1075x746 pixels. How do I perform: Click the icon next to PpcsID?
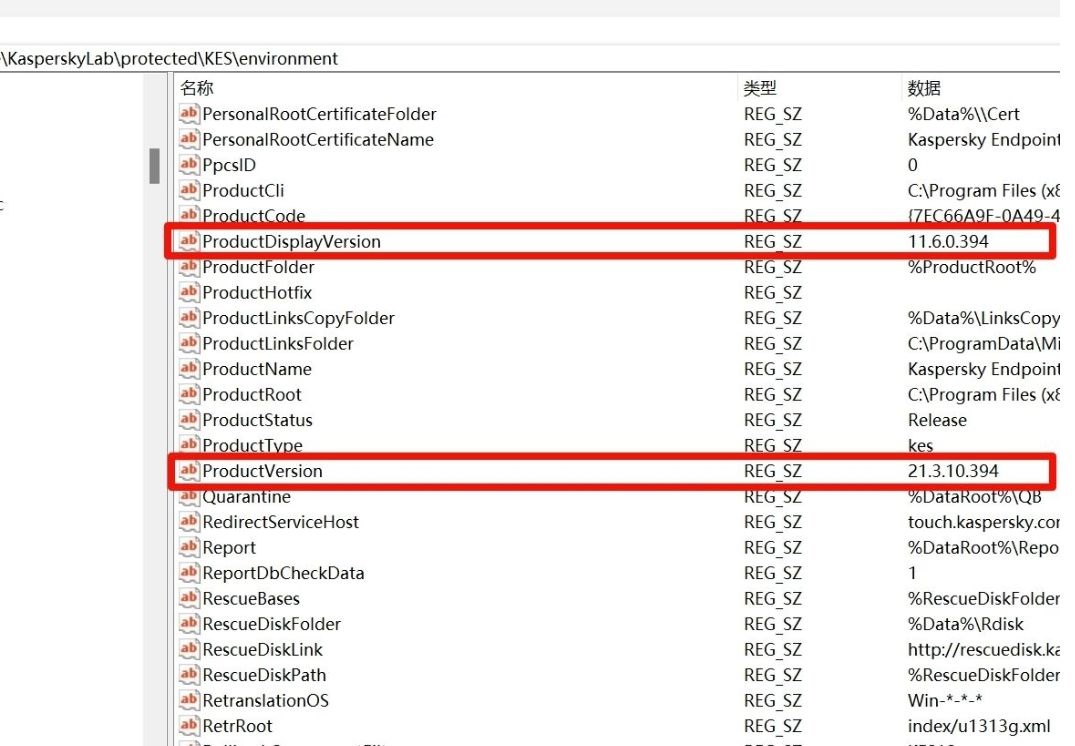pyautogui.click(x=188, y=165)
